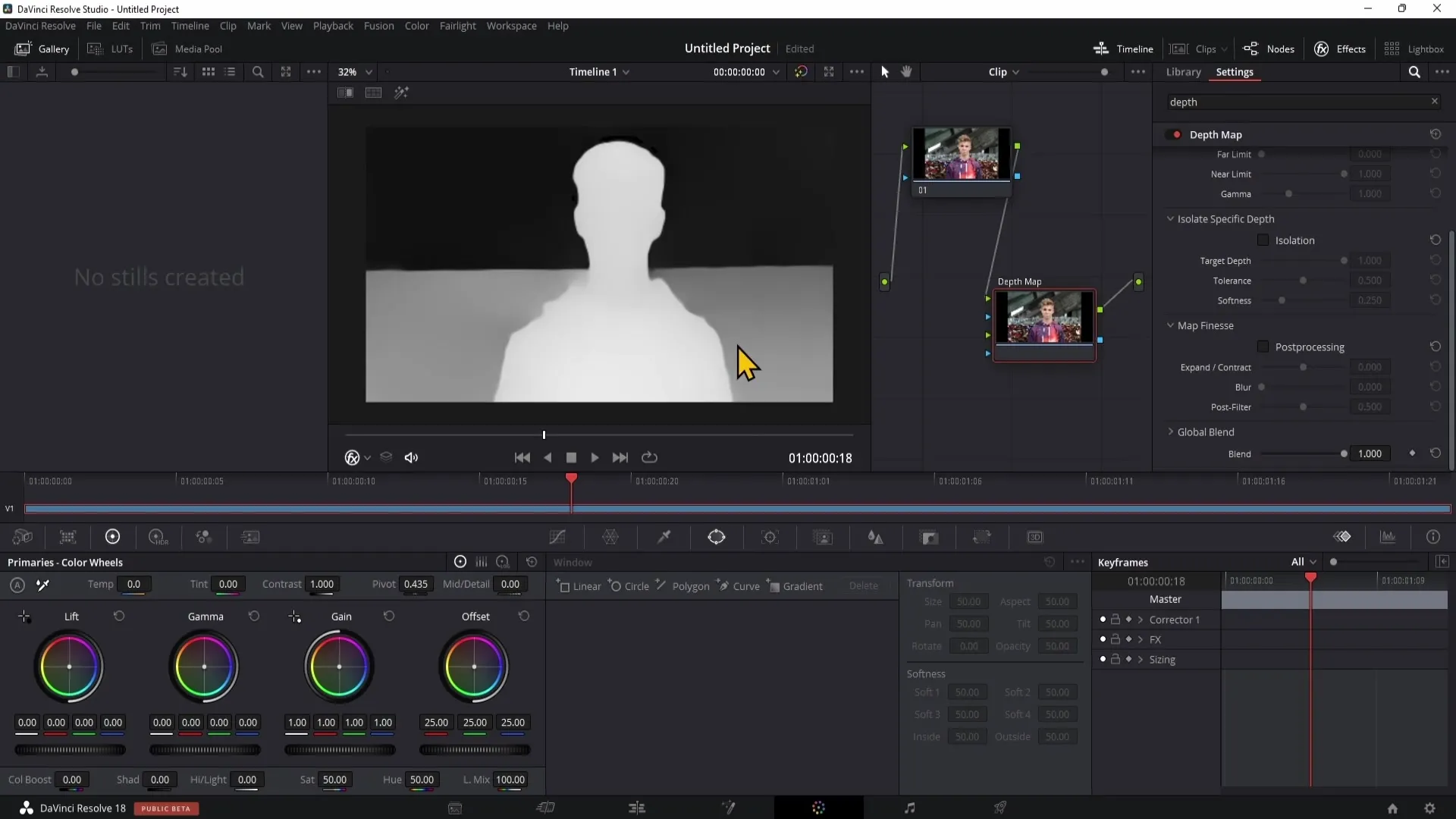Open the Color menu in the menu bar
The height and width of the screenshot is (819, 1456).
coord(417,25)
